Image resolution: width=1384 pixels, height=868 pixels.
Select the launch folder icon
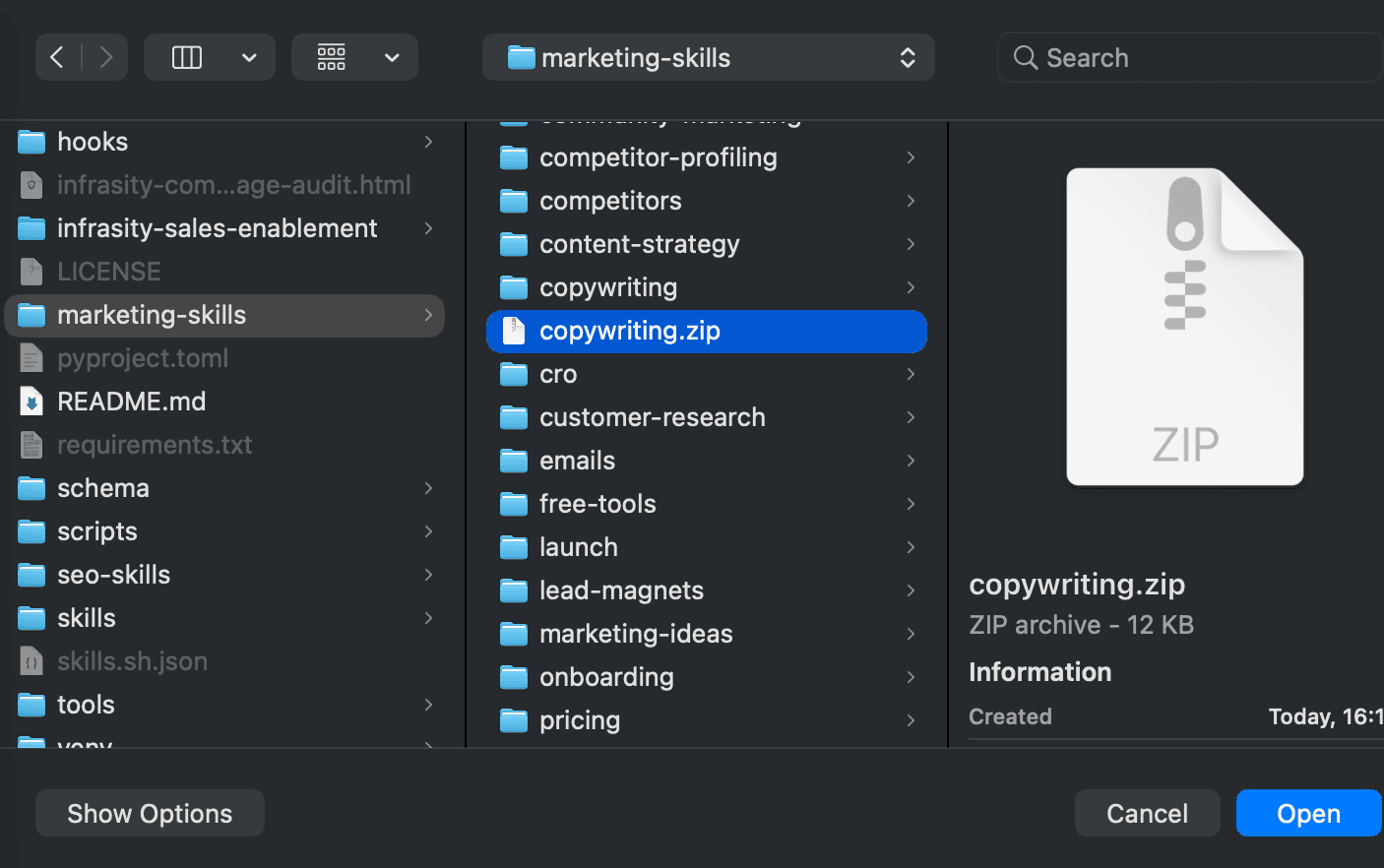coord(514,547)
